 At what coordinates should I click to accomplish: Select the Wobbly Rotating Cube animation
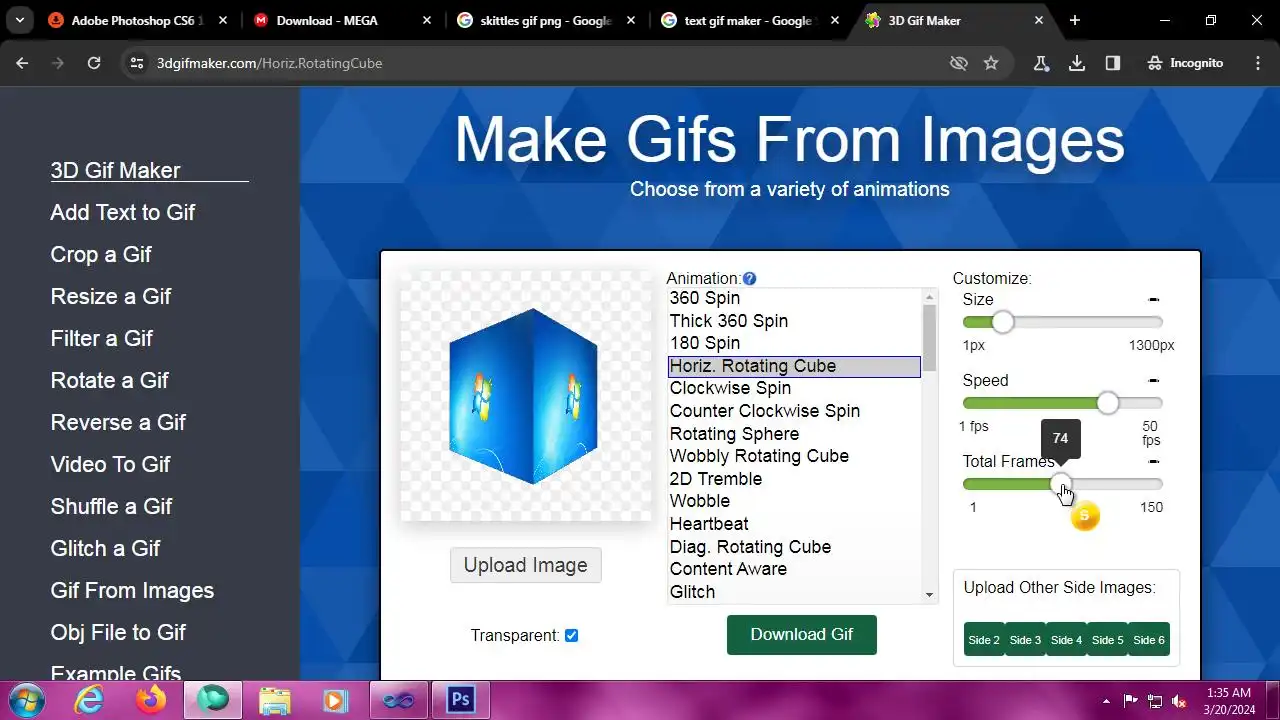794,456
